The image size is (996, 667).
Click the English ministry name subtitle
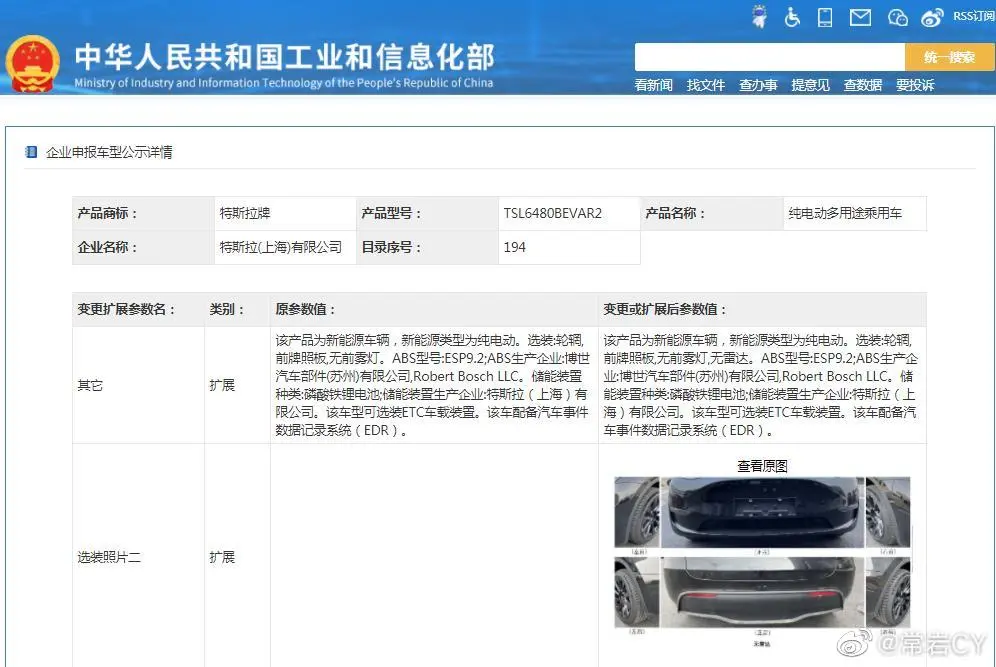click(283, 83)
